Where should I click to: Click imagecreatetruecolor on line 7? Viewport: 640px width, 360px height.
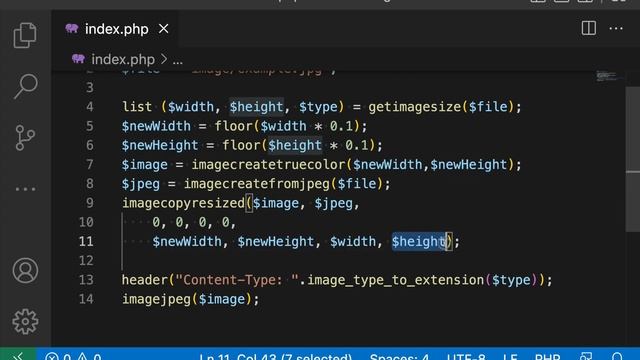point(269,164)
